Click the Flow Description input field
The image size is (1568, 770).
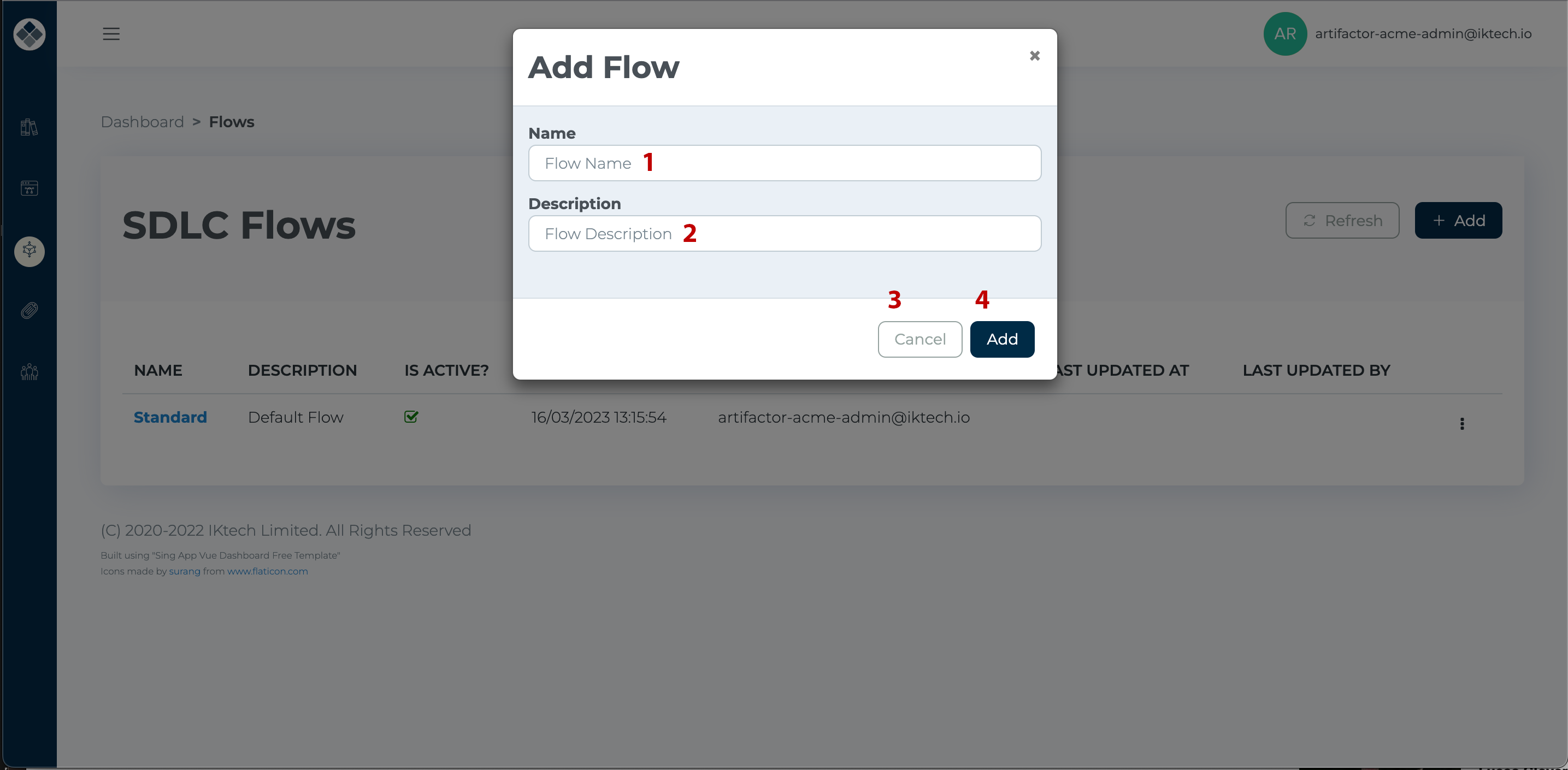[784, 233]
